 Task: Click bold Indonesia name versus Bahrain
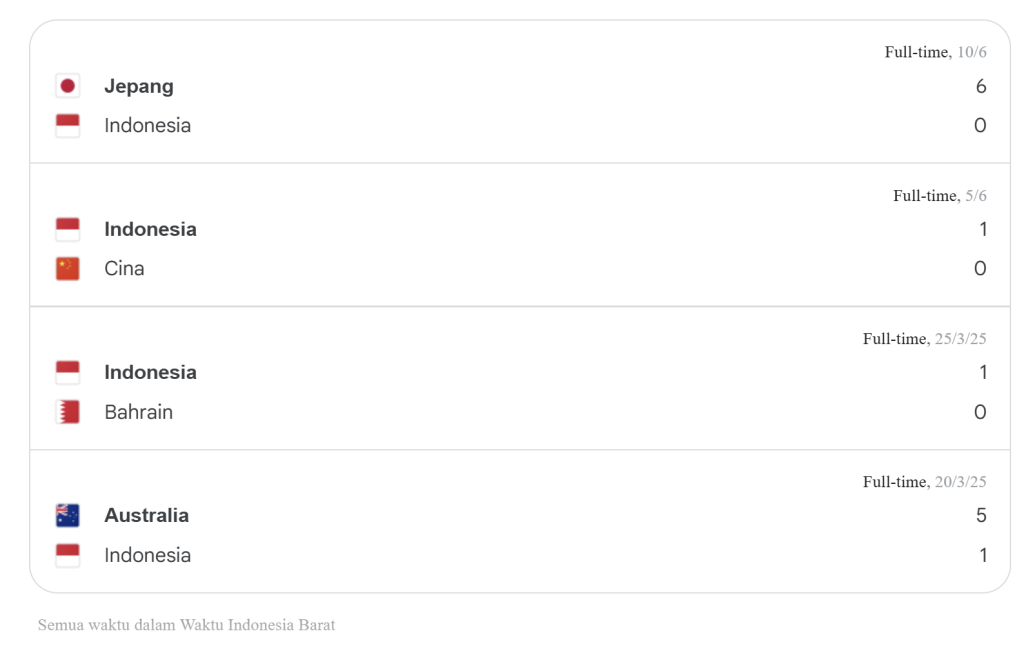(x=150, y=372)
